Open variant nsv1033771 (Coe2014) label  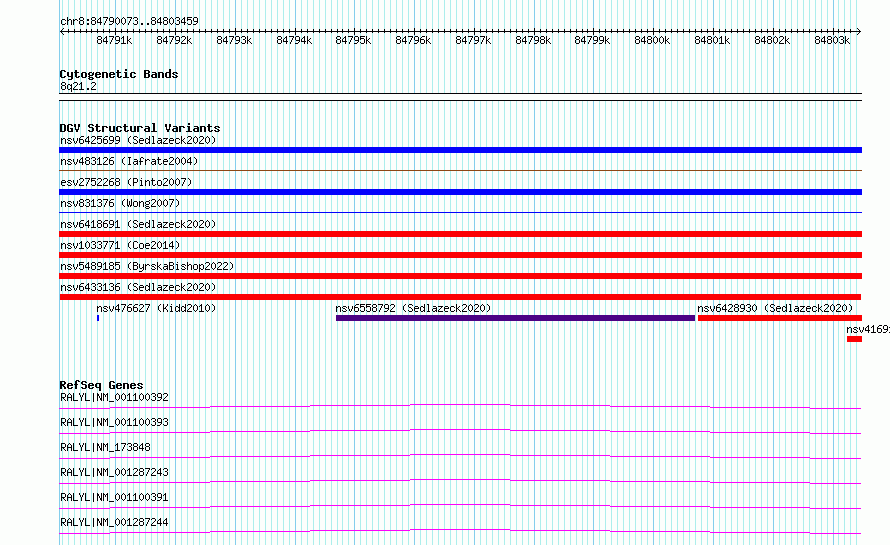pos(120,245)
